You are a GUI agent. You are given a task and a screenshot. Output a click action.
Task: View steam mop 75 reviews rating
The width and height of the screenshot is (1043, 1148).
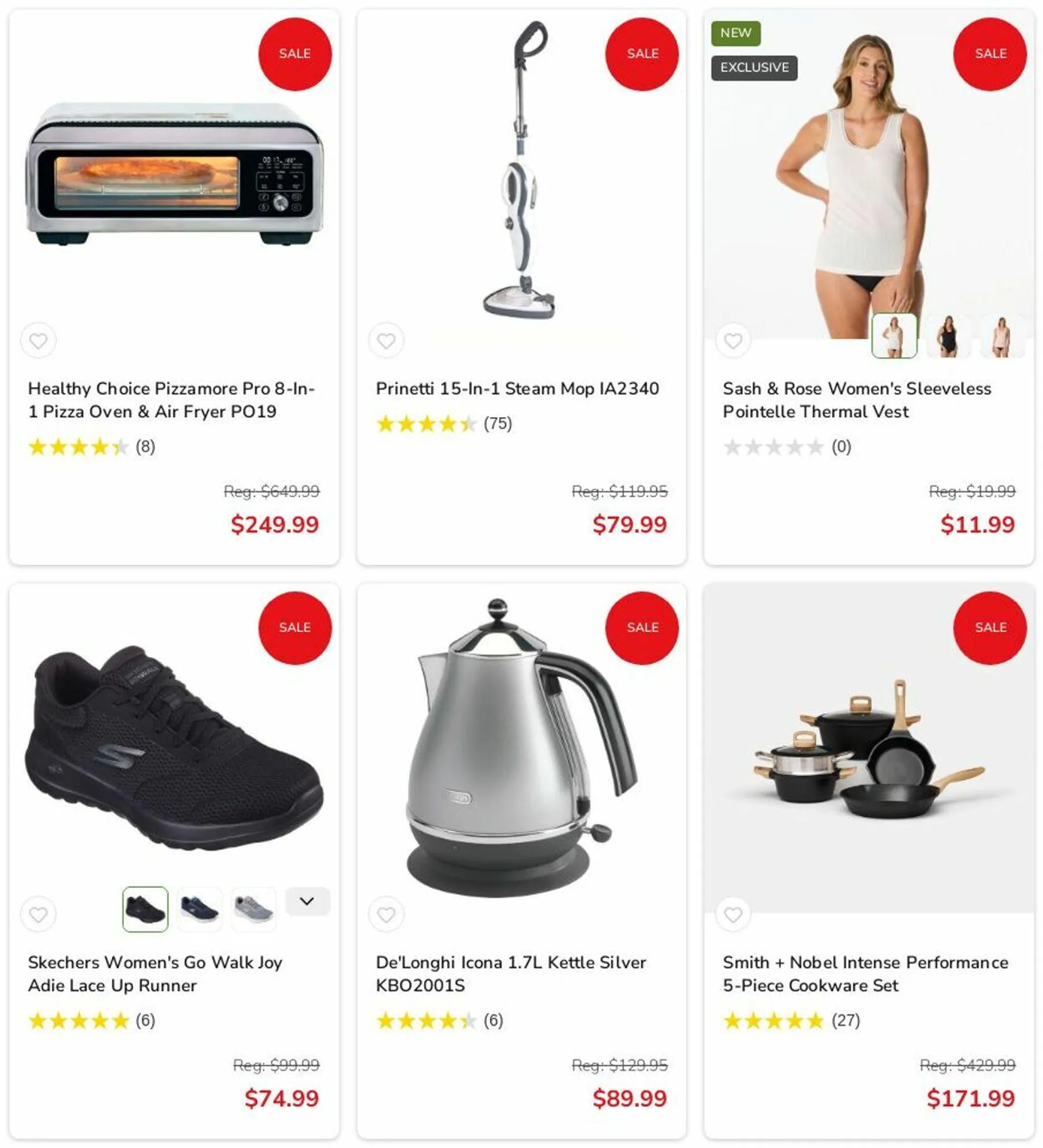444,424
